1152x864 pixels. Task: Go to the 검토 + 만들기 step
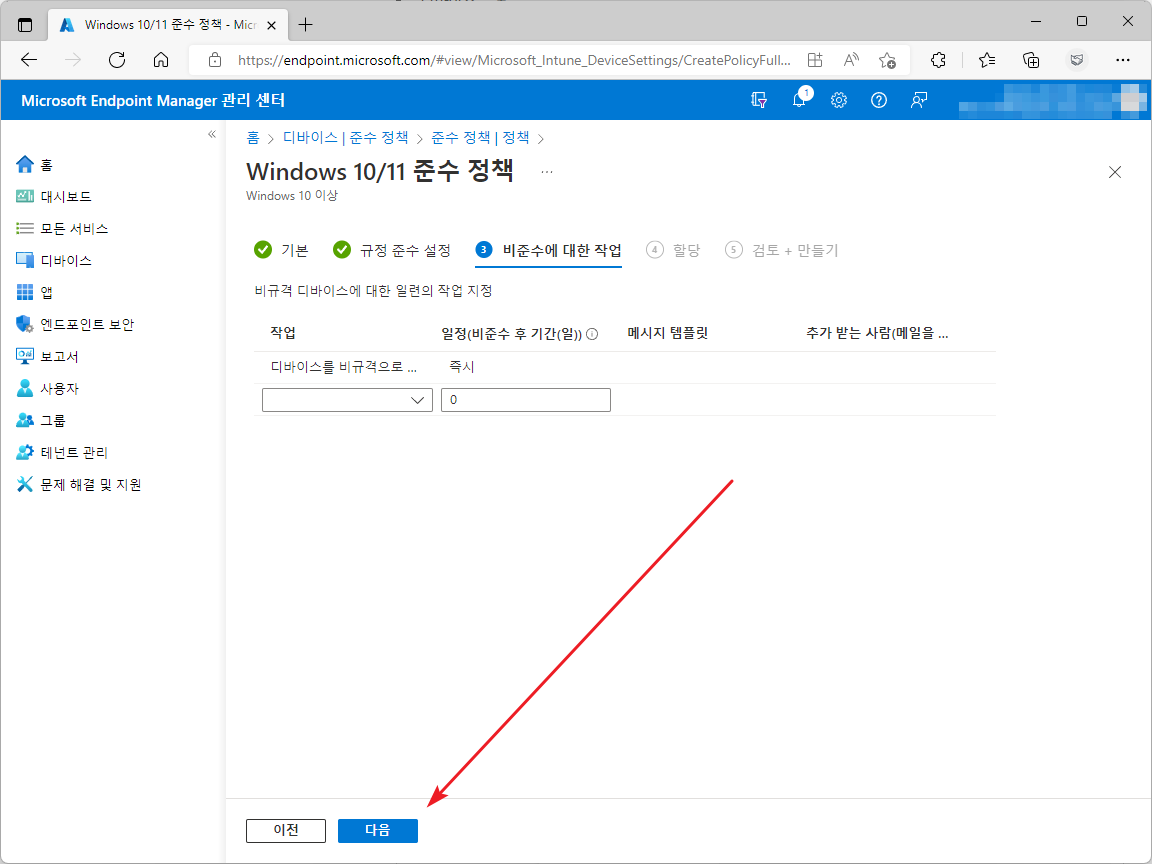[x=781, y=250]
